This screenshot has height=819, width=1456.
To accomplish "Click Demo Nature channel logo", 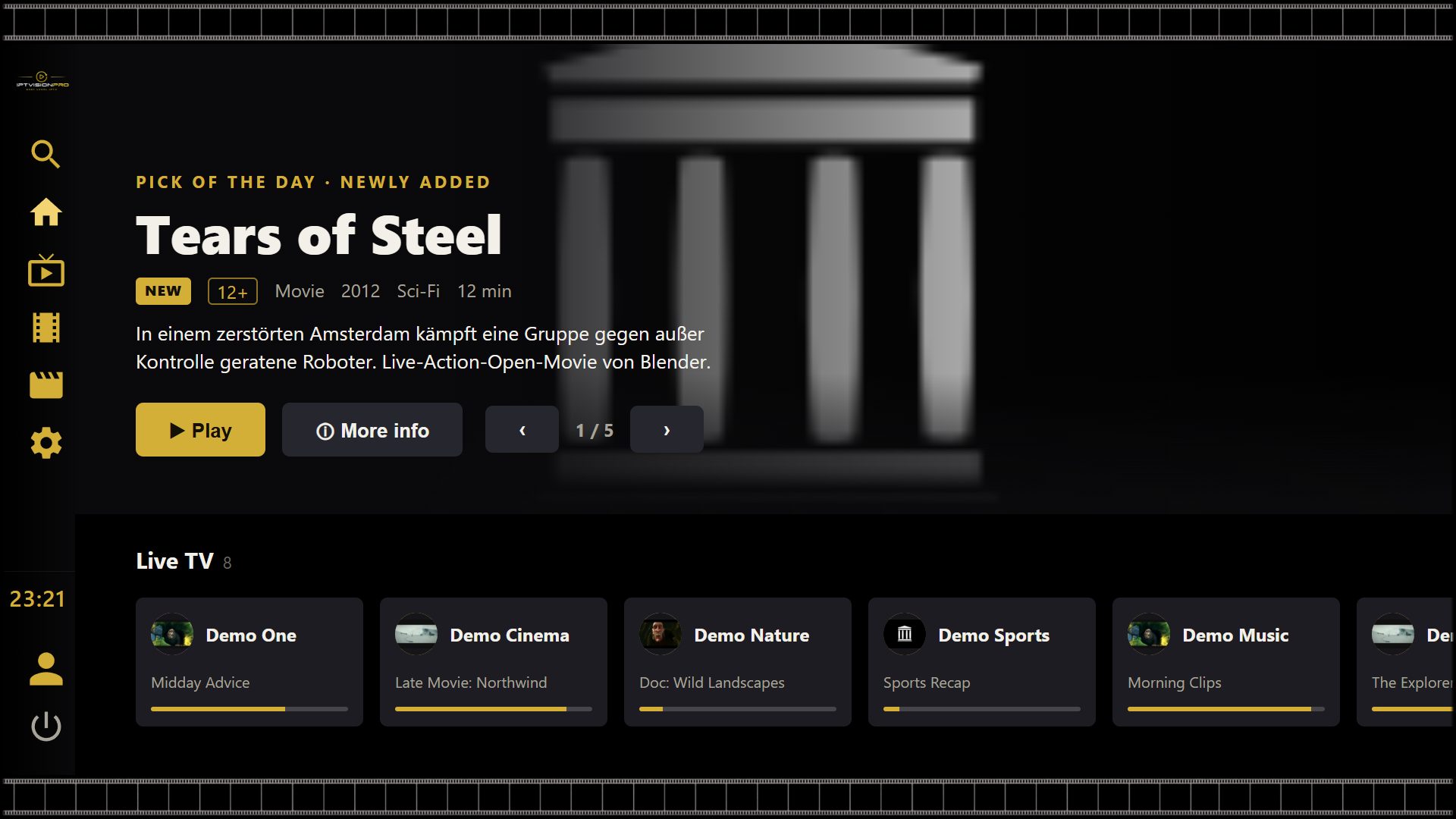I will click(661, 634).
